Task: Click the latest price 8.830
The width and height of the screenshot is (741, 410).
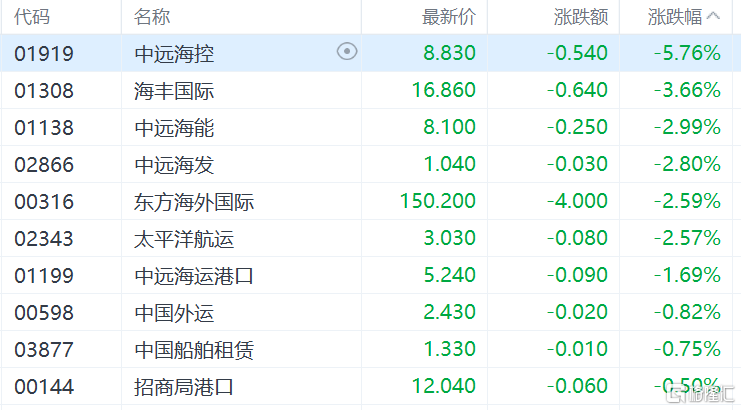Action: (x=449, y=52)
